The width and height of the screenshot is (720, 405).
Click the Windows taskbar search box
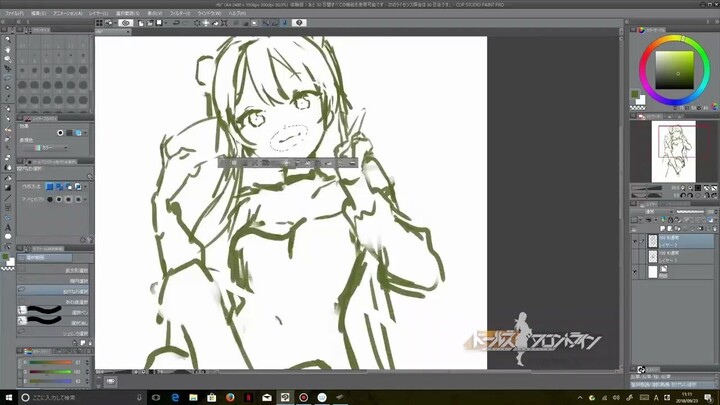83,397
